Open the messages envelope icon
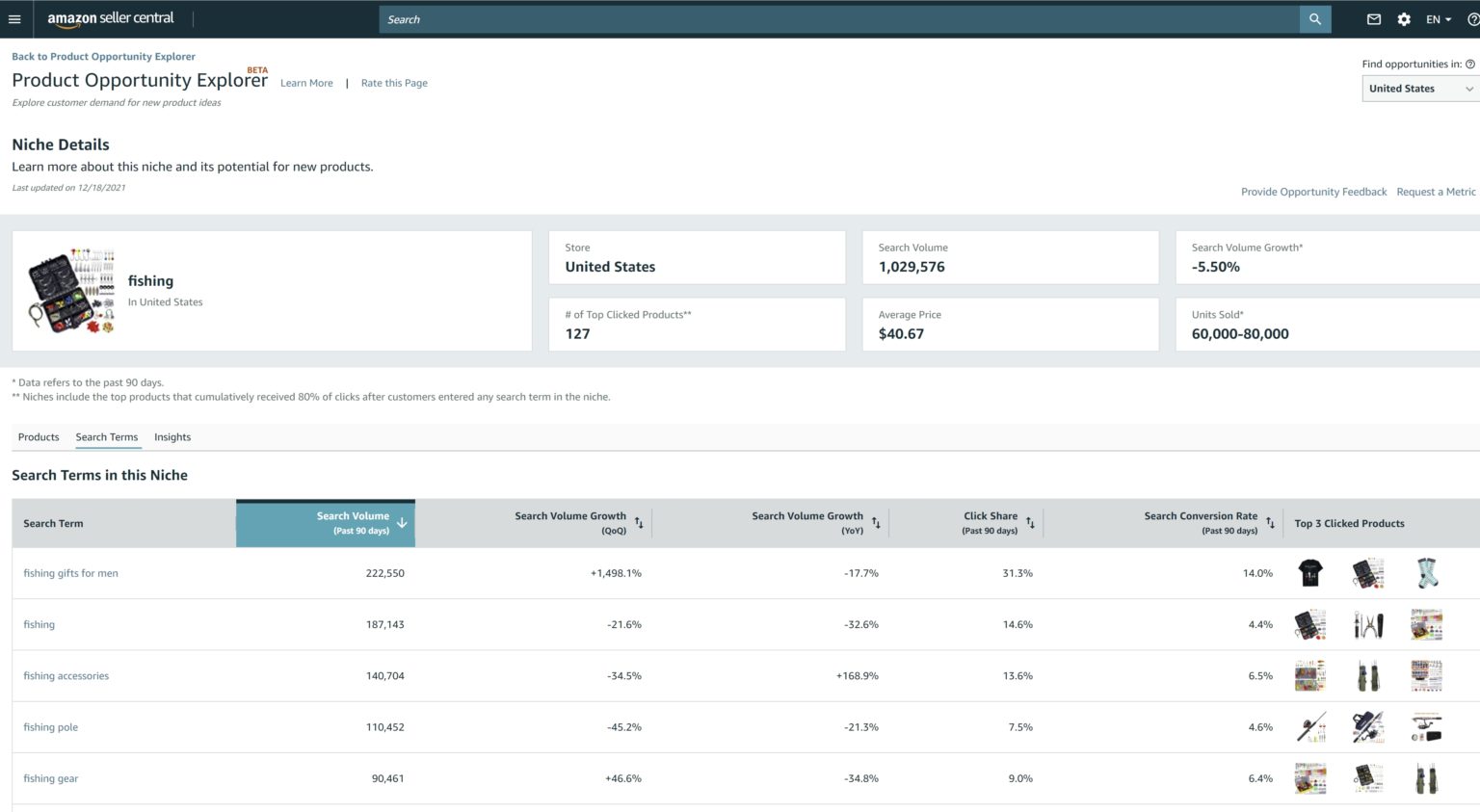Screen dimensions: 1480x812 tap(1374, 19)
